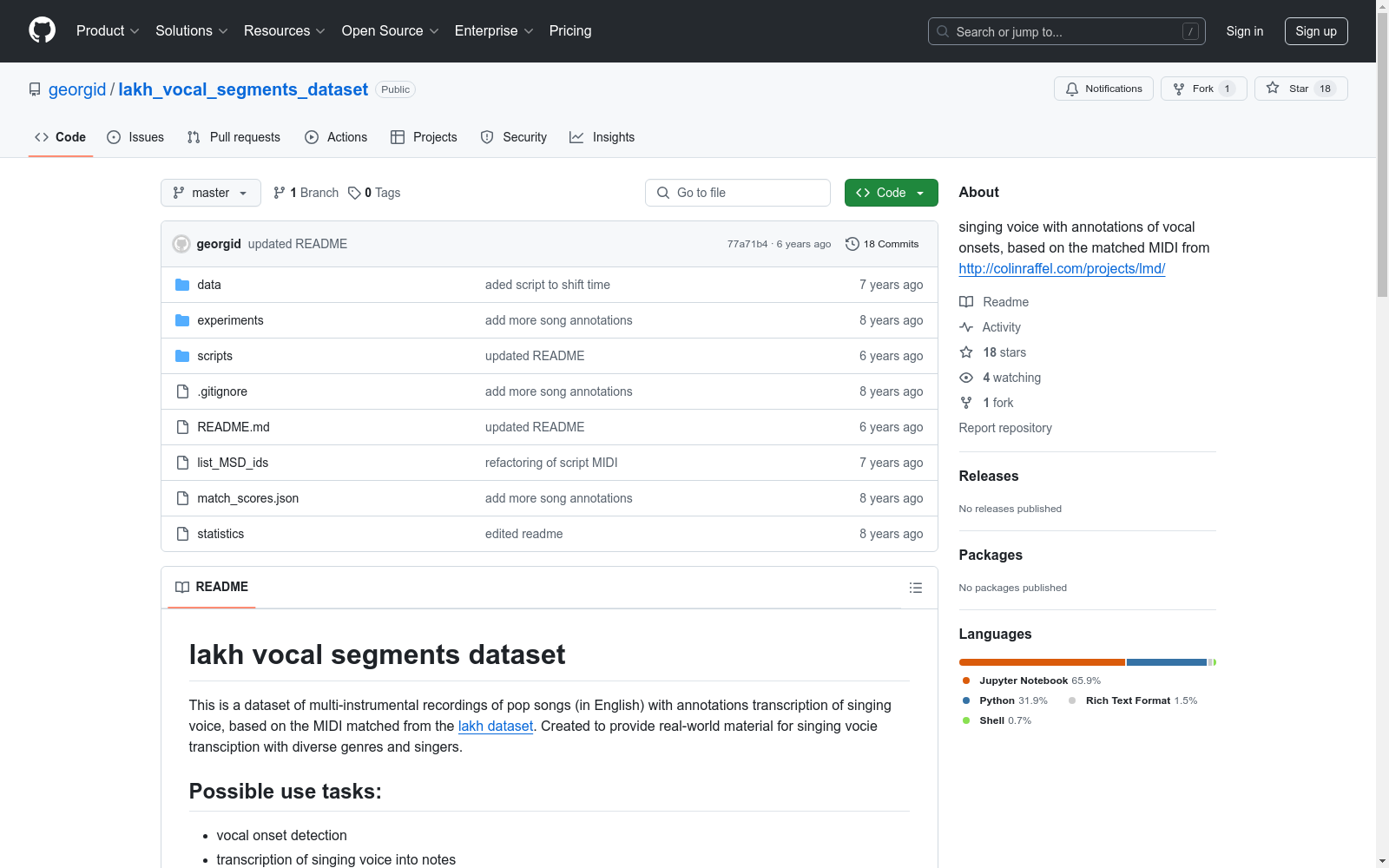The width and height of the screenshot is (1389, 868).
Task: Expand the Solutions menu
Action: [192, 31]
